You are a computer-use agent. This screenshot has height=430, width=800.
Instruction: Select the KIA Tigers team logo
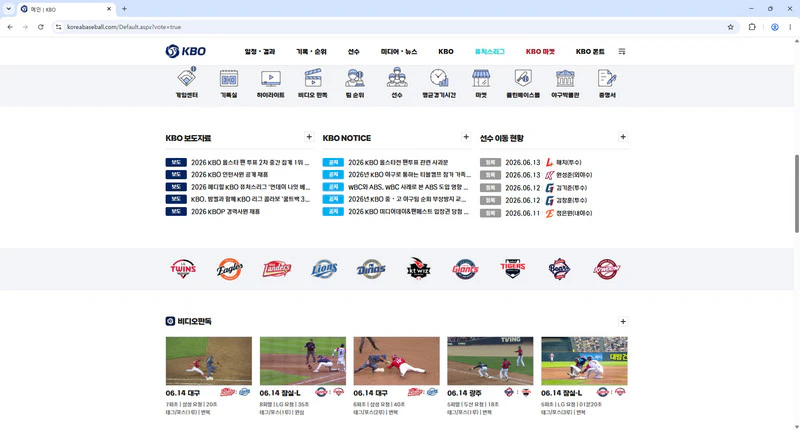coord(512,268)
